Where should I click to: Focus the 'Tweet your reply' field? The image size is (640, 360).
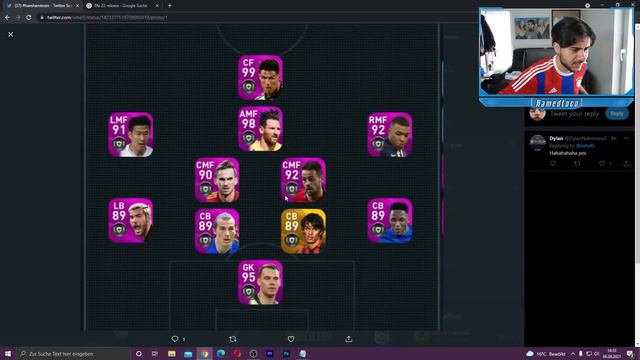(575, 114)
